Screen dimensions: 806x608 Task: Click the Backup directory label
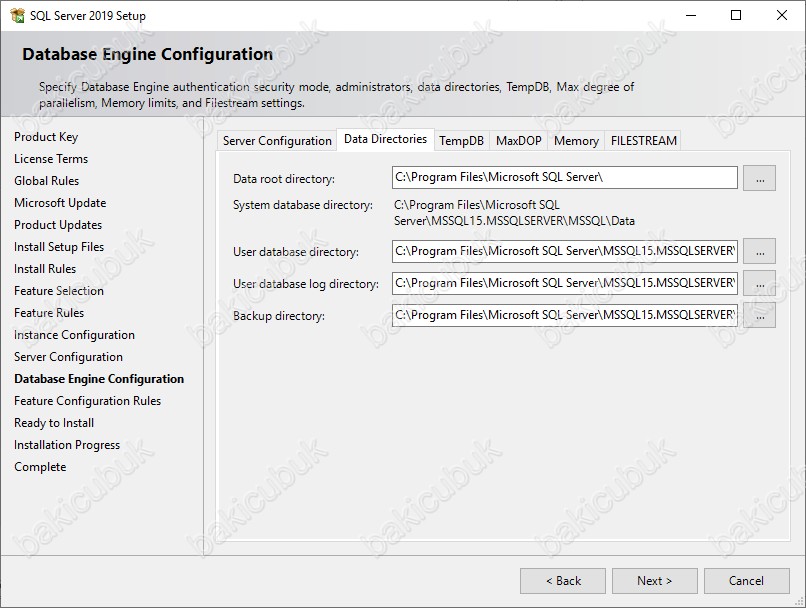pyautogui.click(x=279, y=316)
